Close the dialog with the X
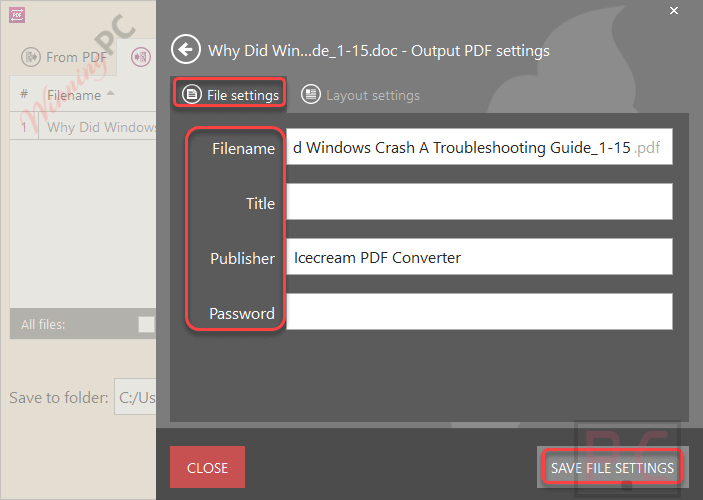This screenshot has width=703, height=500. click(673, 10)
